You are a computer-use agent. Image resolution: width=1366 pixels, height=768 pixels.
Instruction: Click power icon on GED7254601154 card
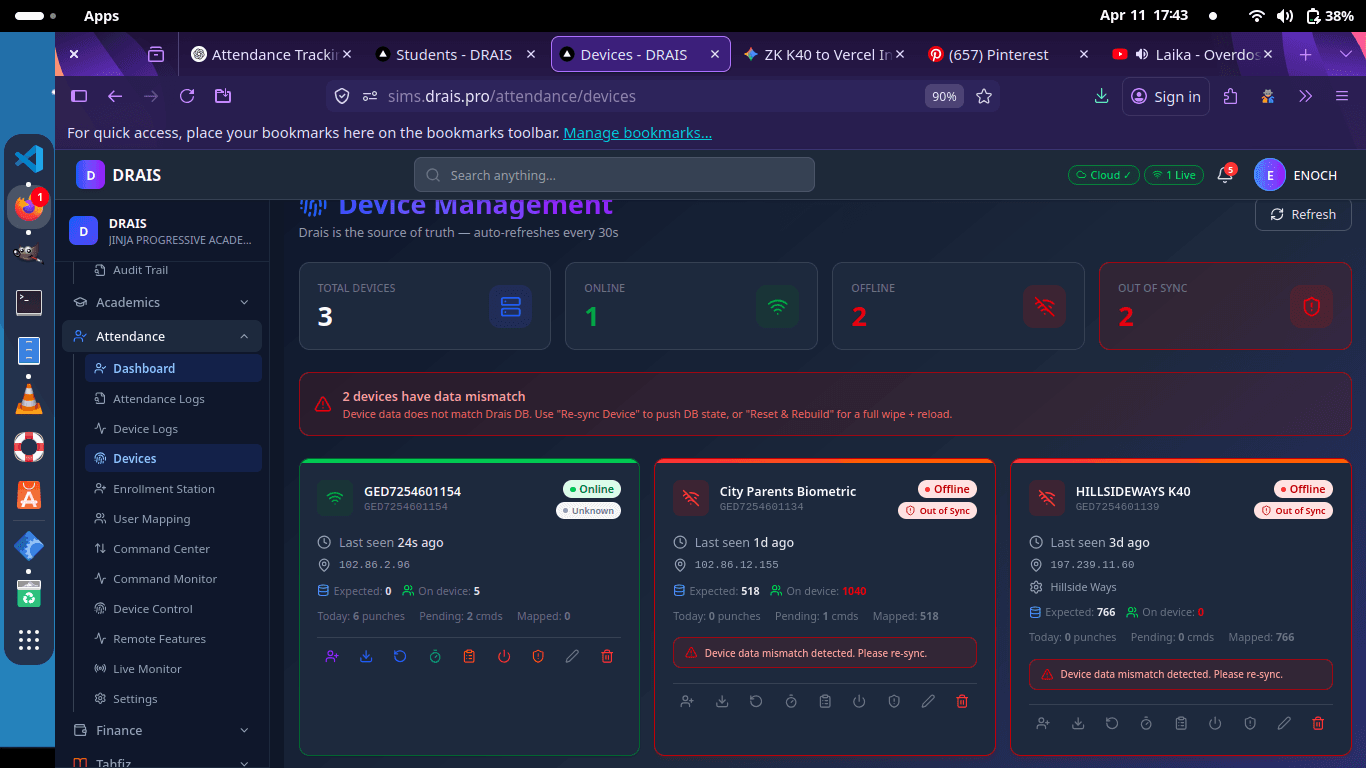504,657
